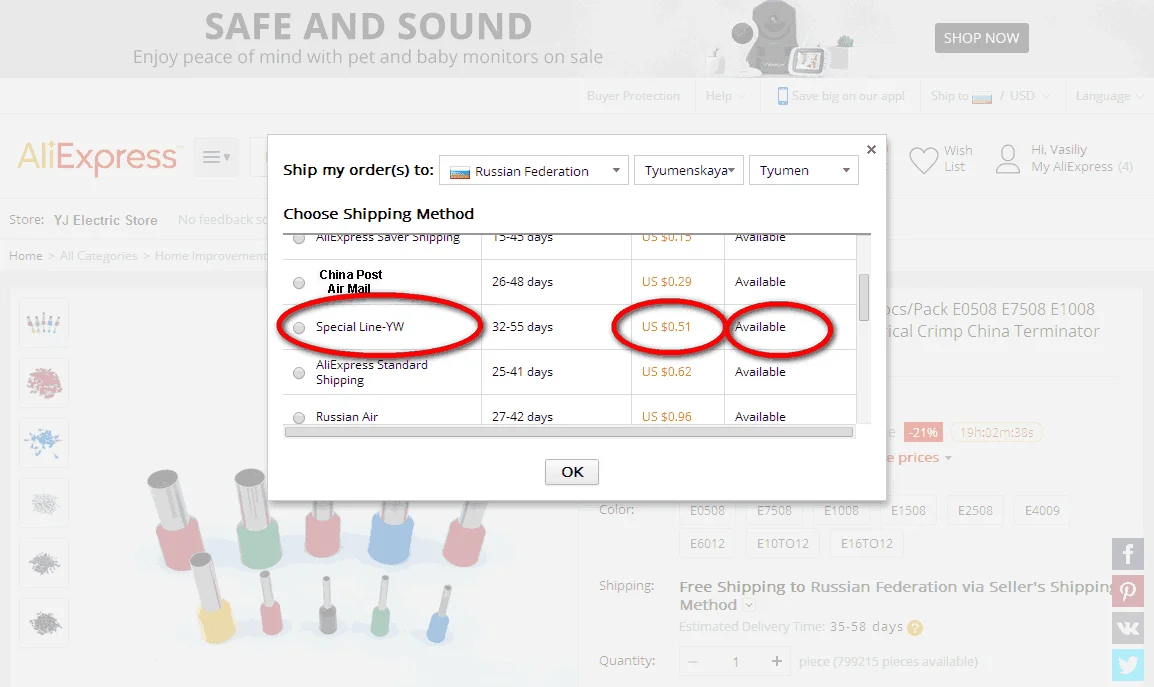The width and height of the screenshot is (1154, 687).
Task: Choose the E2508 color option
Action: [x=975, y=510]
